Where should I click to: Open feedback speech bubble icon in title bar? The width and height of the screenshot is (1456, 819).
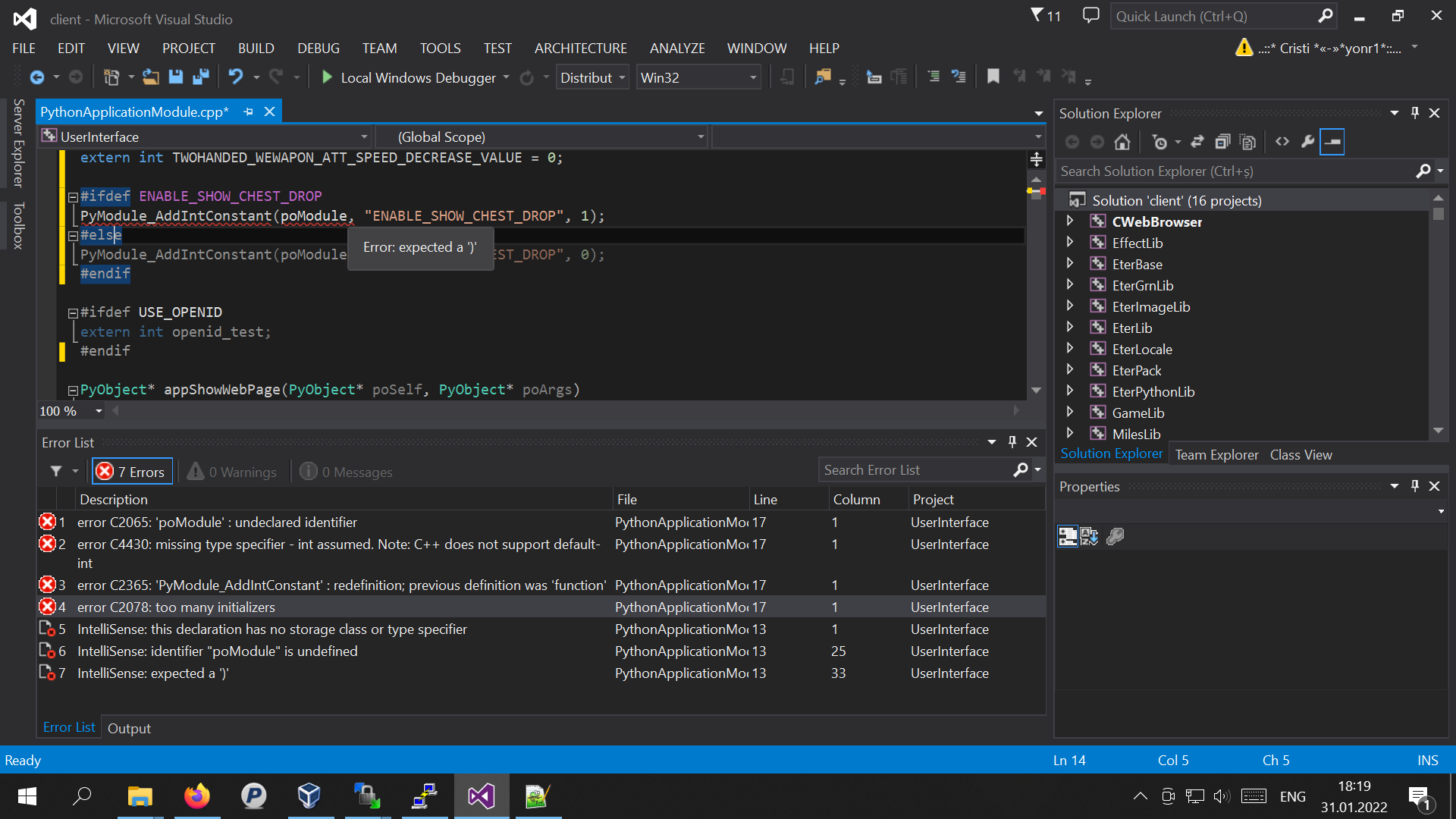[1090, 15]
